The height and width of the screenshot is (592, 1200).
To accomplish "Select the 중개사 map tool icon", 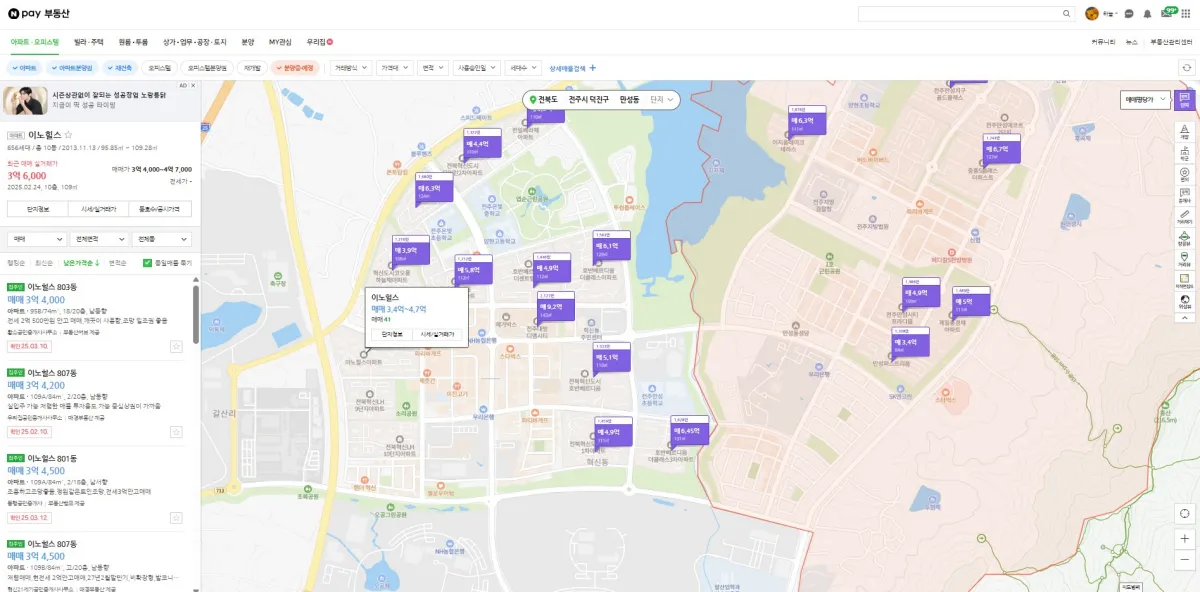I will coord(1184,195).
